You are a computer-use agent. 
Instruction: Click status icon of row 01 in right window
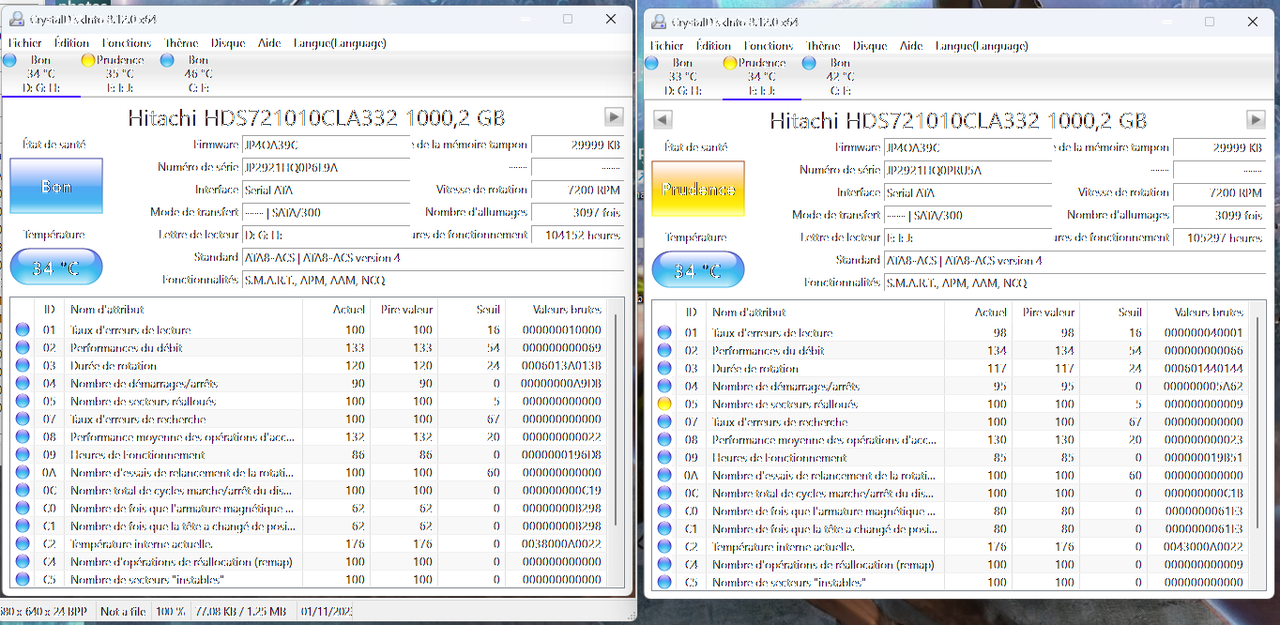(664, 332)
